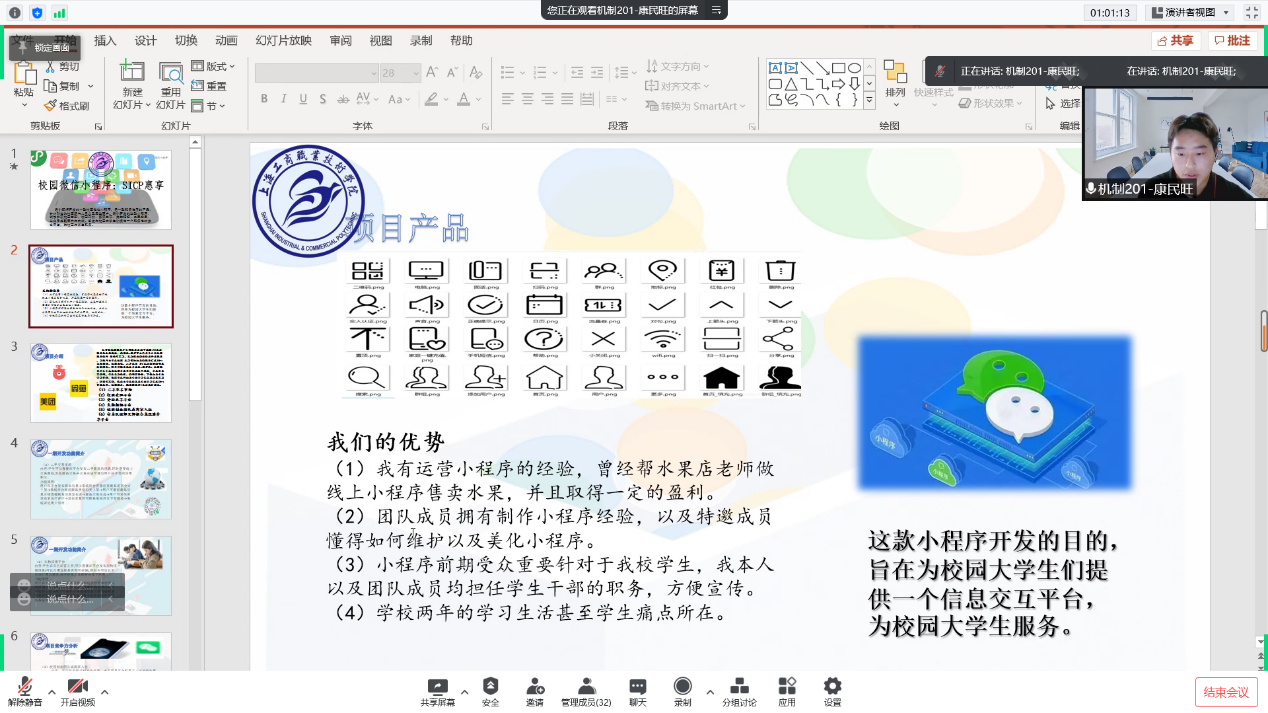Click End Meeting (结束会议) button
Image resolution: width=1268 pixels, height=713 pixels.
(x=1226, y=692)
